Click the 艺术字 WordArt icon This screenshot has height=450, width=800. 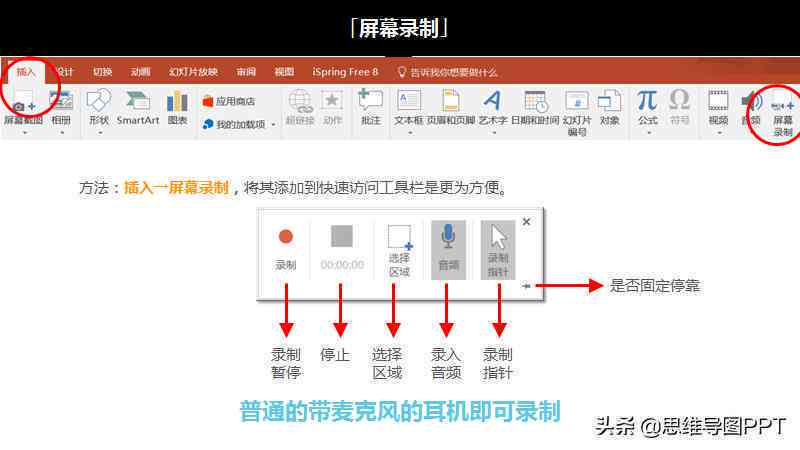[492, 100]
